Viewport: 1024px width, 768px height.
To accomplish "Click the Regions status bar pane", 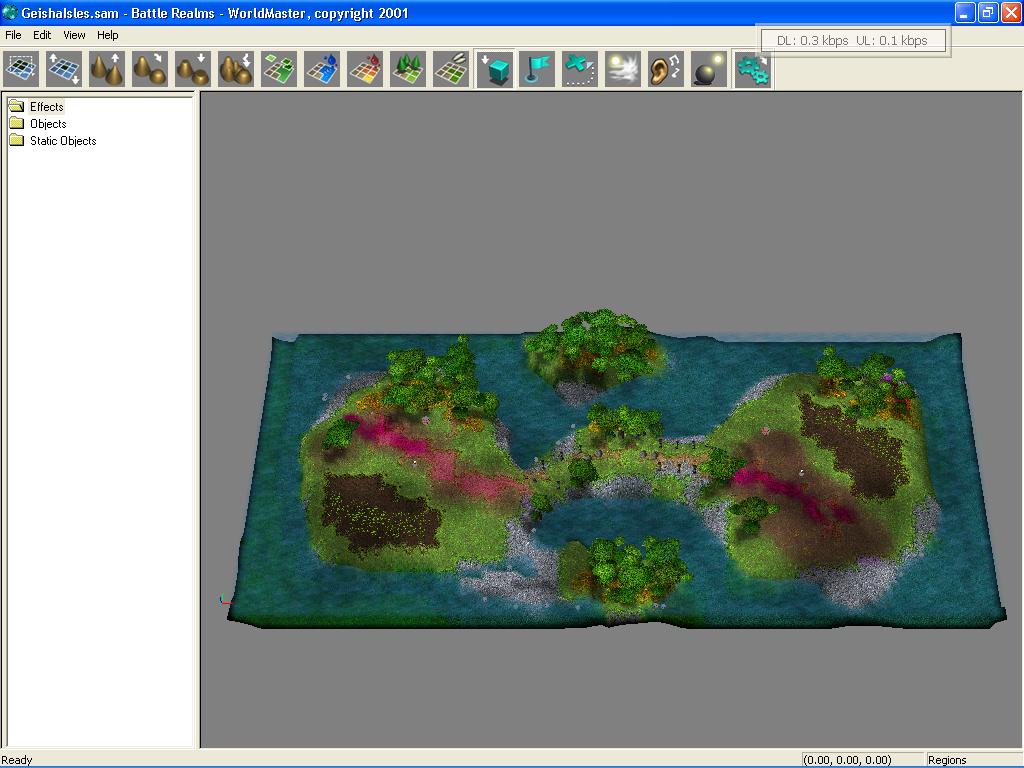I will 973,760.
